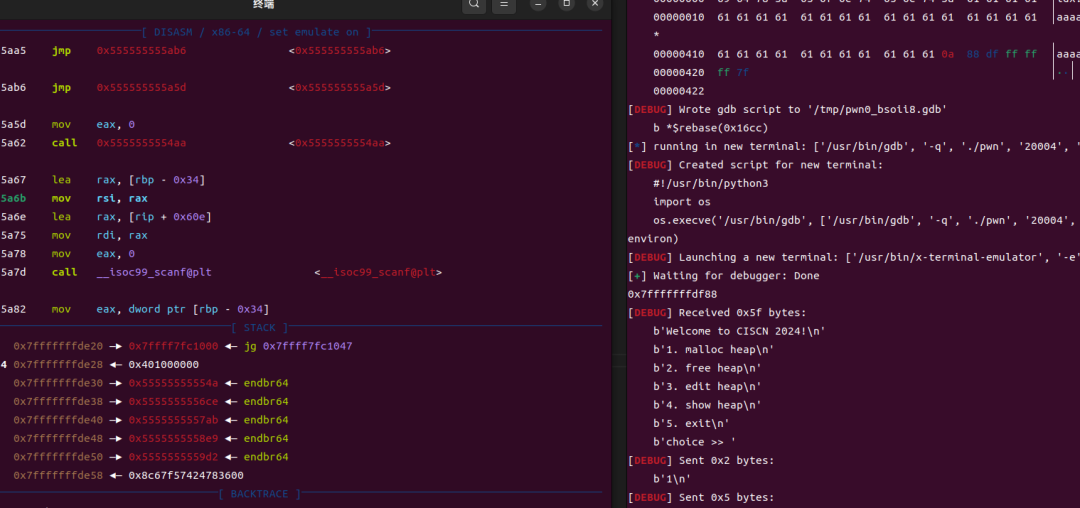Click hexdump offset 00000422 in right terminal
Screen dimensions: 1080x508
(678, 91)
